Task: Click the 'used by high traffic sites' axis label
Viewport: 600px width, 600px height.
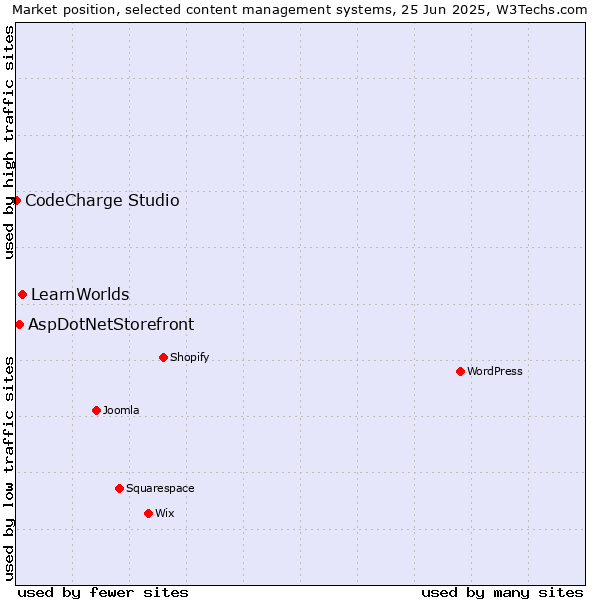Action: click(x=9, y=143)
